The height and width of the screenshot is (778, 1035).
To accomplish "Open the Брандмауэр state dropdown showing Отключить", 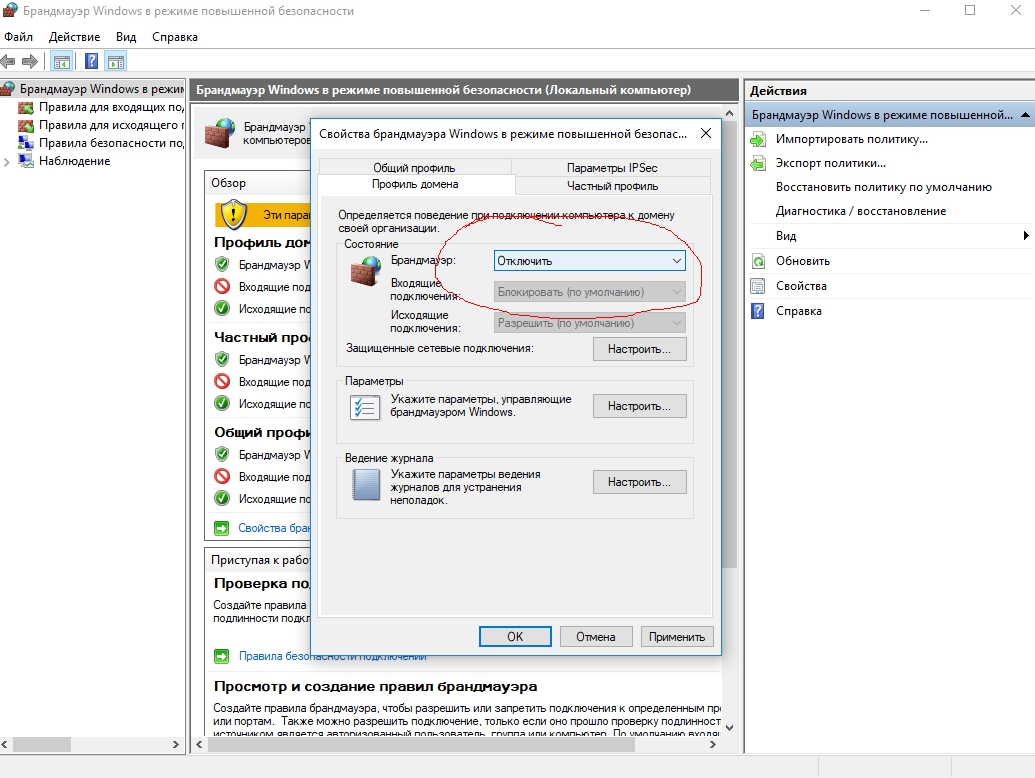I will [x=589, y=261].
